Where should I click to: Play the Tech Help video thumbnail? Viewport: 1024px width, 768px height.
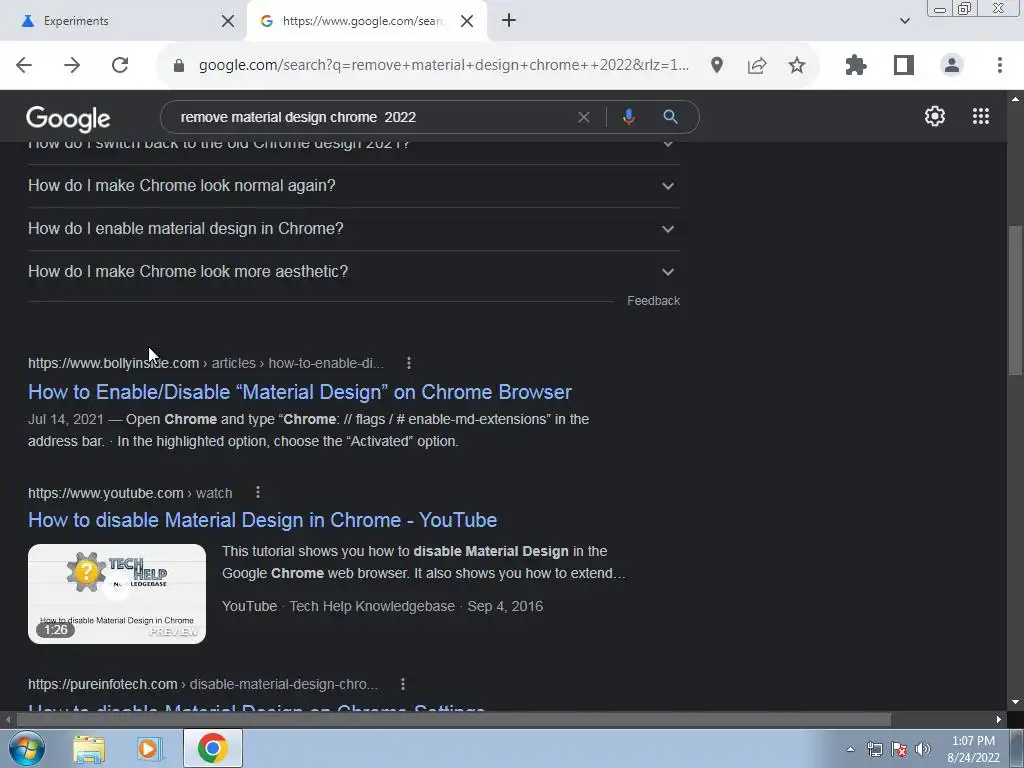pyautogui.click(x=117, y=594)
